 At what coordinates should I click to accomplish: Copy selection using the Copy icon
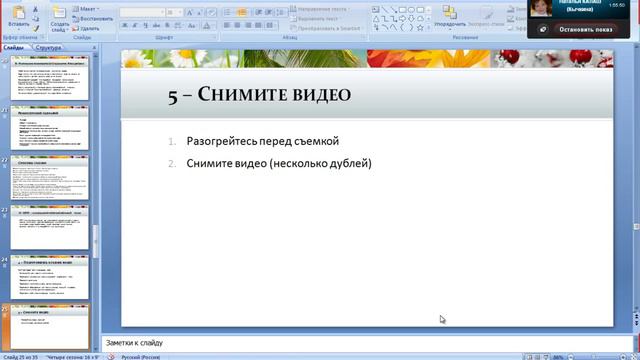pos(36,19)
